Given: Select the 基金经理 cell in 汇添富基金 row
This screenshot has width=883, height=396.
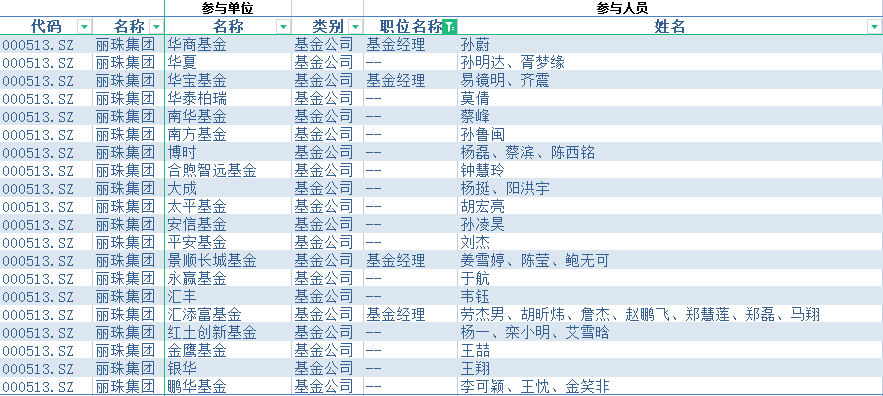Looking at the screenshot, I should [x=411, y=314].
